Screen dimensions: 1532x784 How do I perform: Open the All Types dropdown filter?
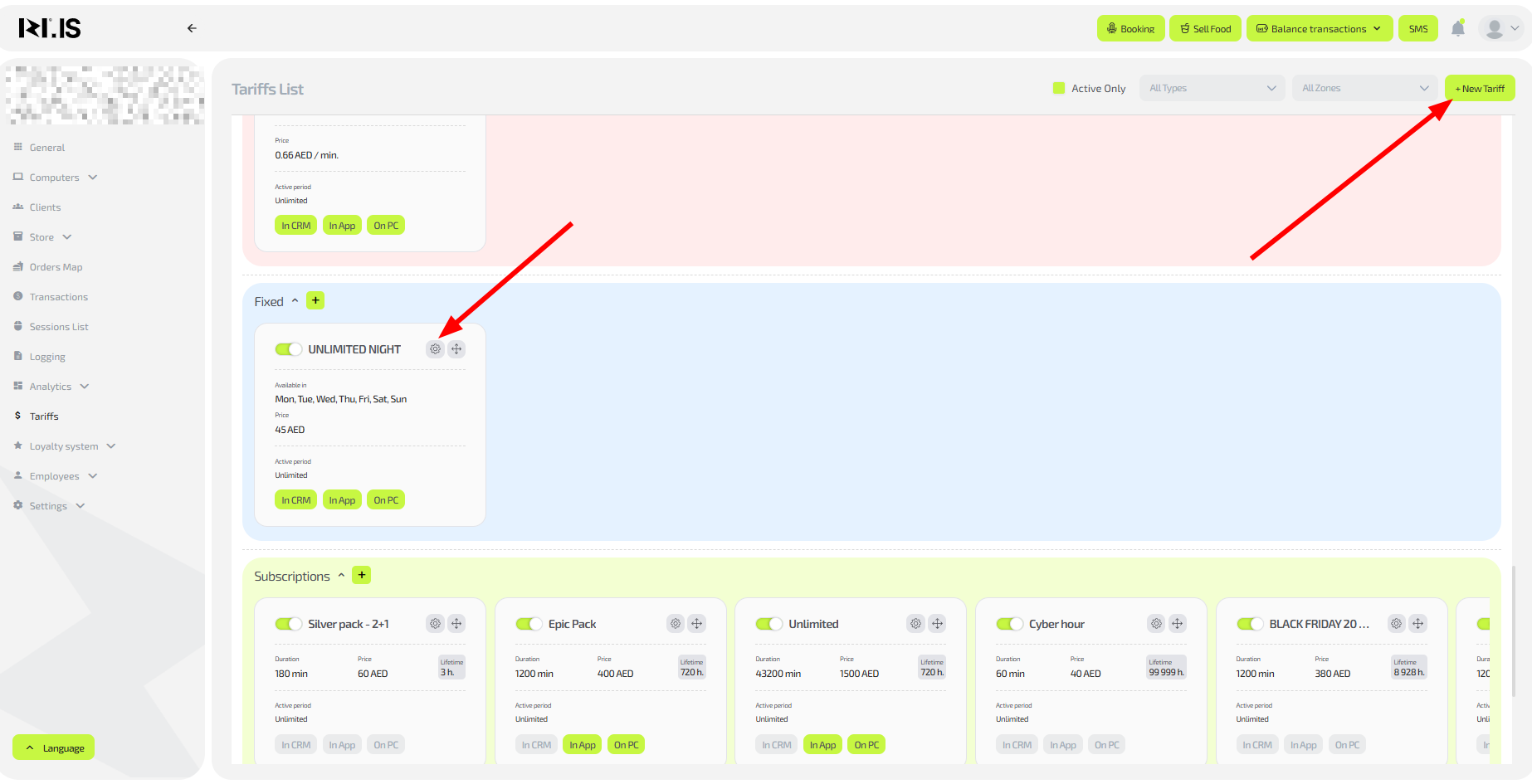click(x=1212, y=88)
